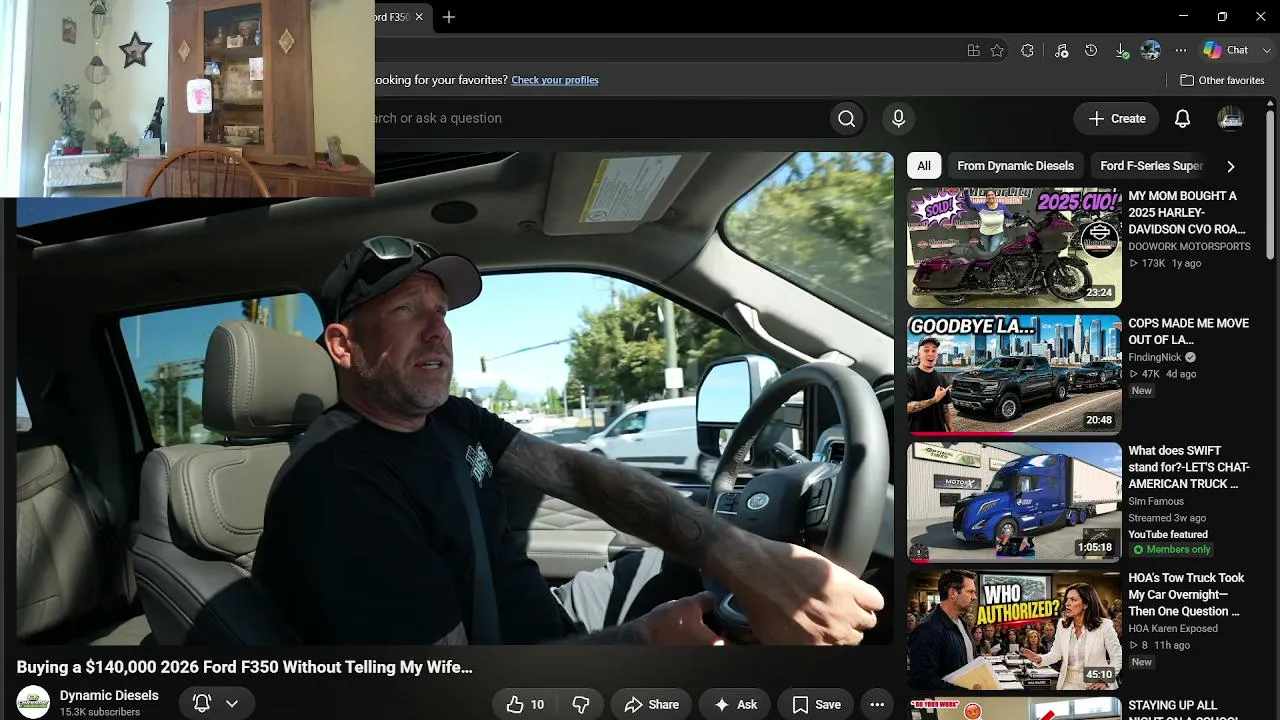The height and width of the screenshot is (720, 1280).
Task: Open the Slm Famous channel name
Action: 1156,501
